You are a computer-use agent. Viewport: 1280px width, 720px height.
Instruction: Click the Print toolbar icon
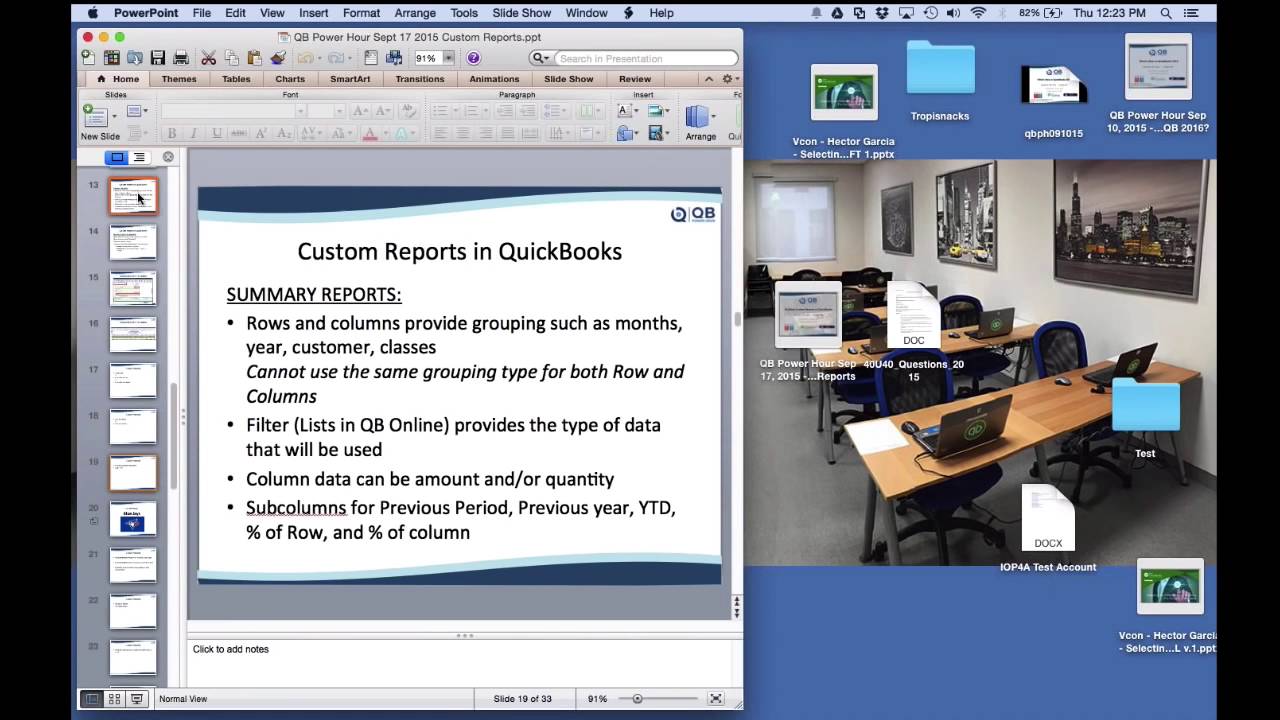pos(181,58)
